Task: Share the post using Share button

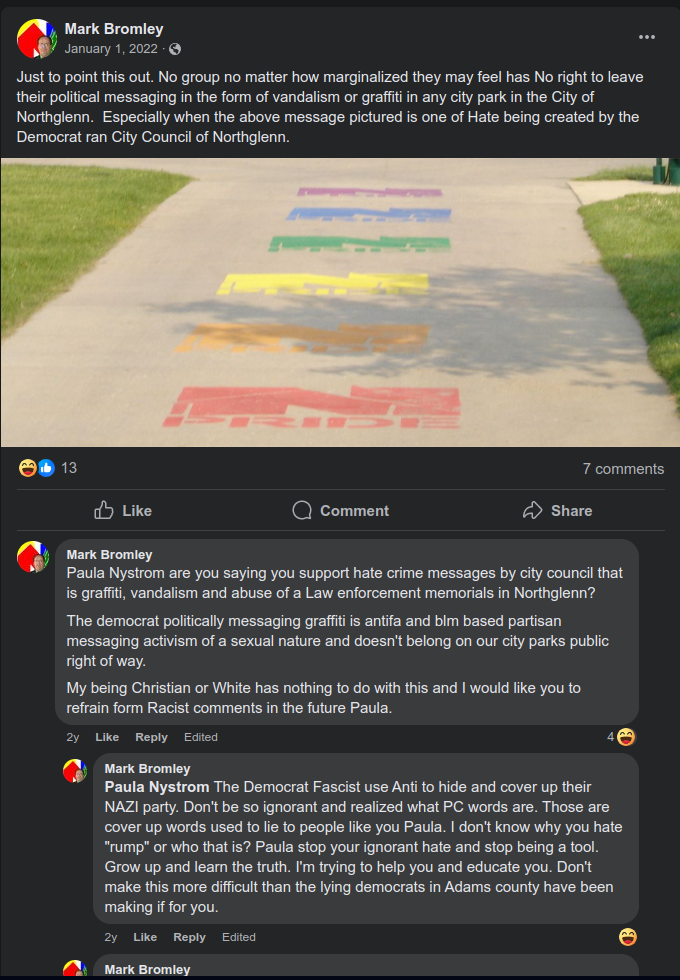Action: pos(558,511)
